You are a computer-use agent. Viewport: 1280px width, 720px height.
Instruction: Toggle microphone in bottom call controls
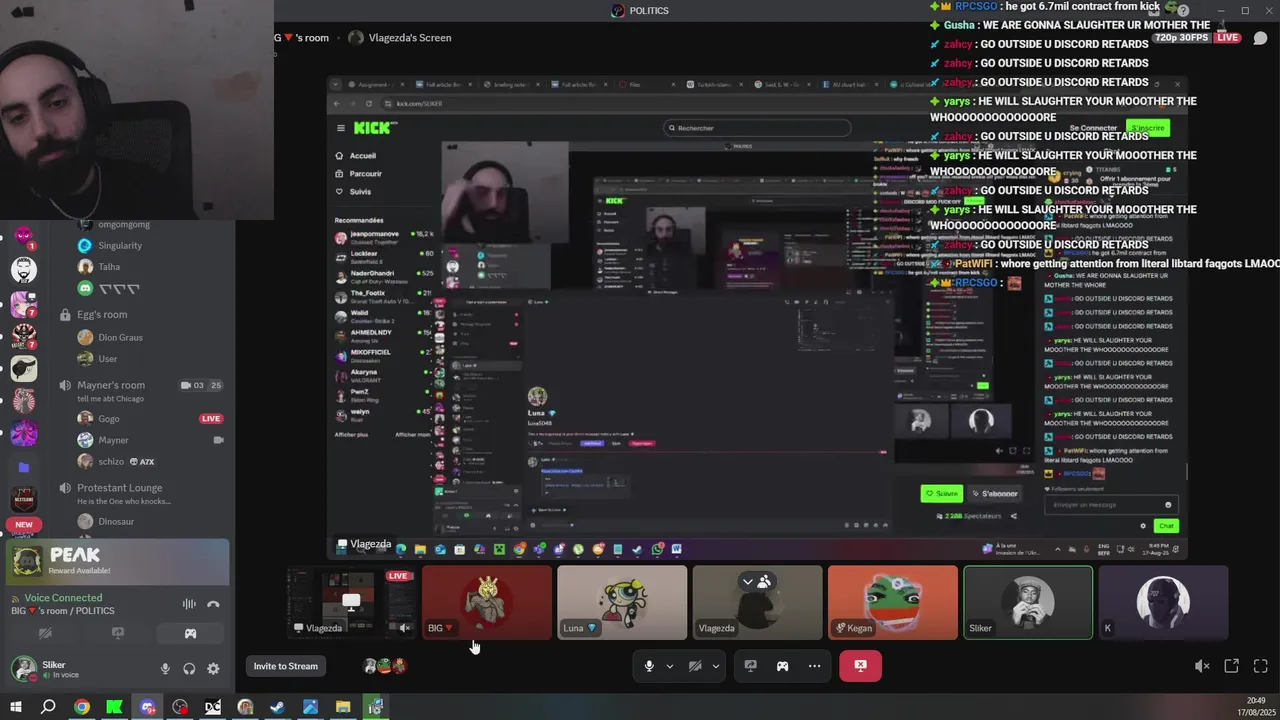click(x=649, y=666)
